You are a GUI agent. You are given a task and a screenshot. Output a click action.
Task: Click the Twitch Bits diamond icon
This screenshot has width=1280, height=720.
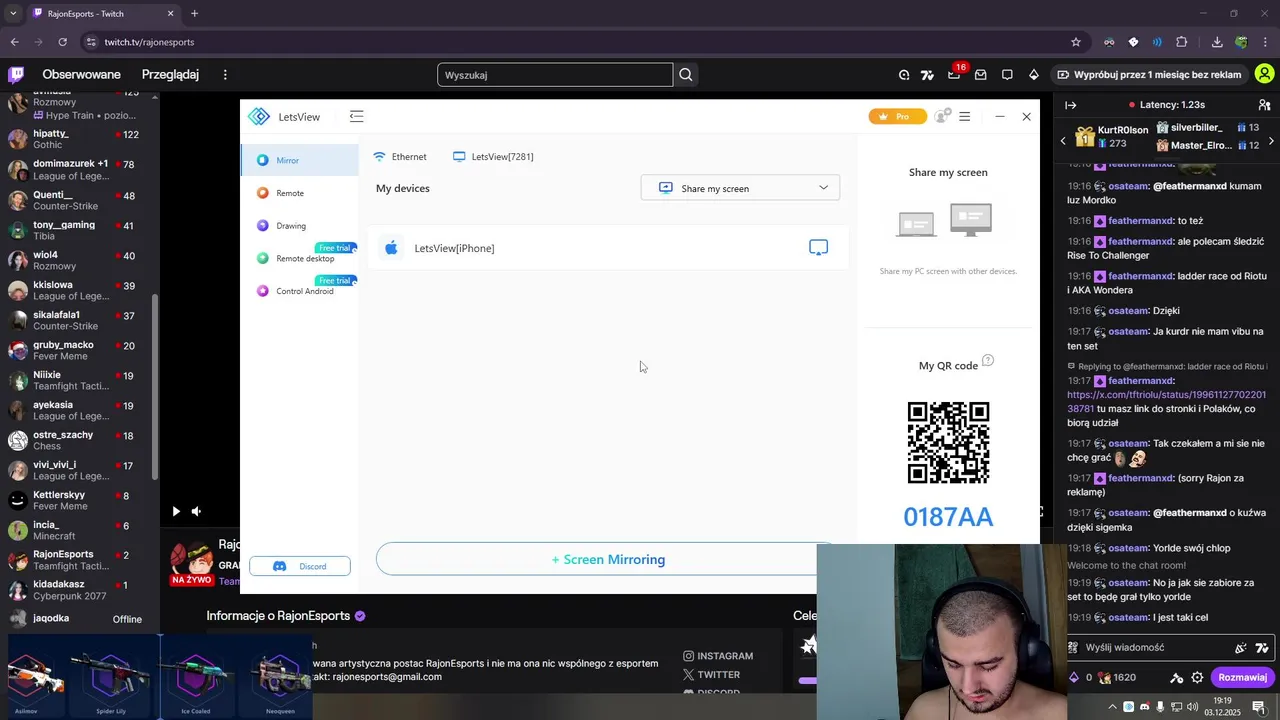pos(1034,74)
